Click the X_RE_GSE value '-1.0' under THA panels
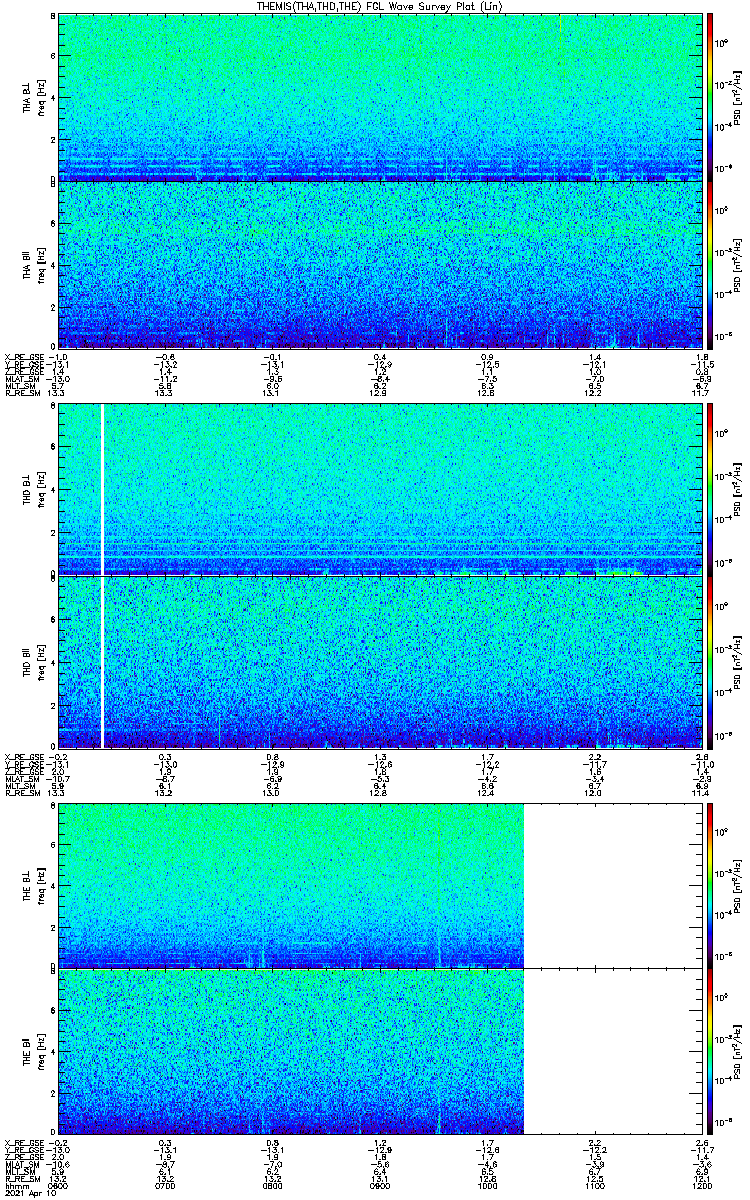The height and width of the screenshot is (1200, 750). pyautogui.click(x=59, y=357)
